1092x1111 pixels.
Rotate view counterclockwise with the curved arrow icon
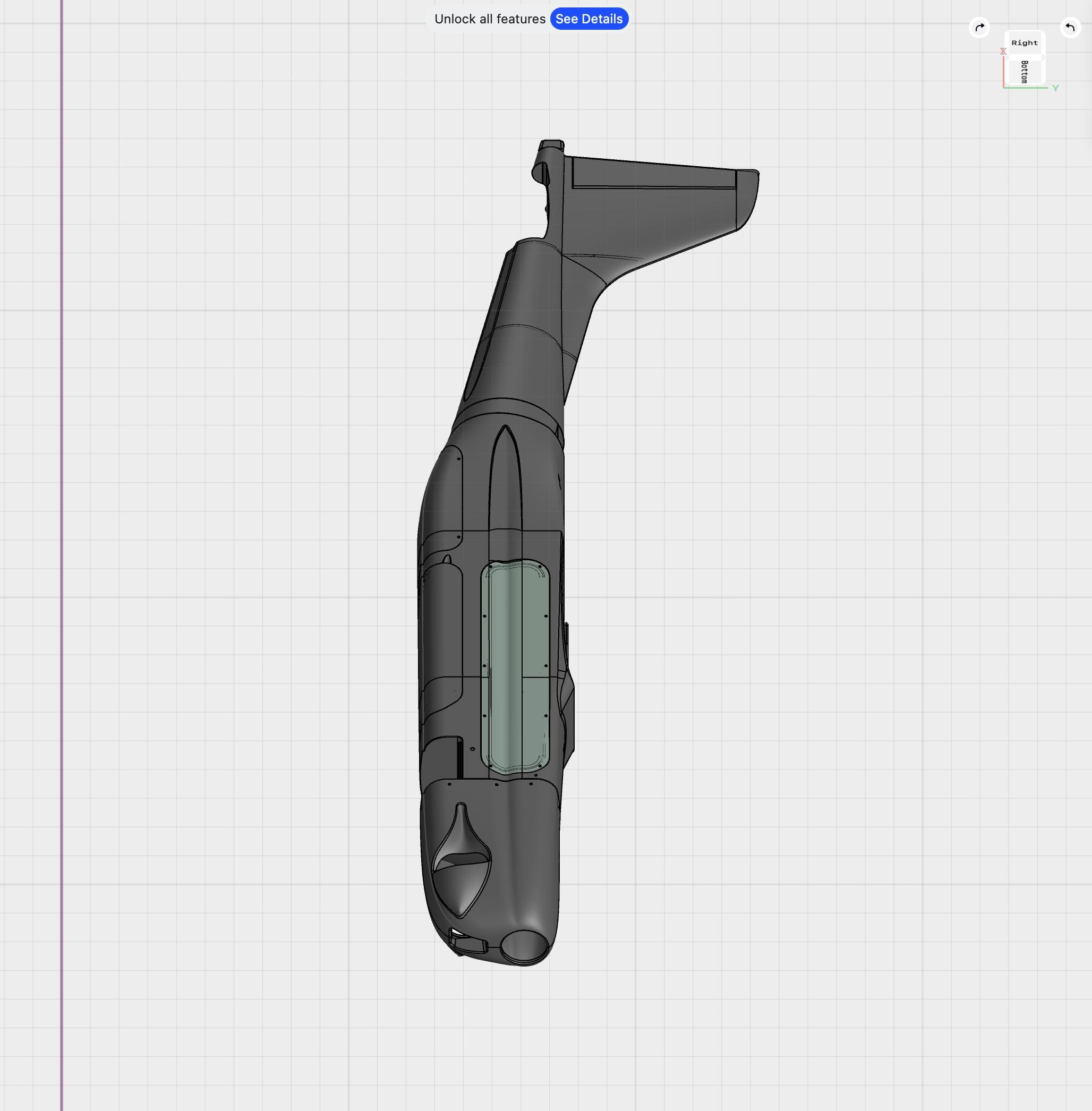[x=1070, y=28]
